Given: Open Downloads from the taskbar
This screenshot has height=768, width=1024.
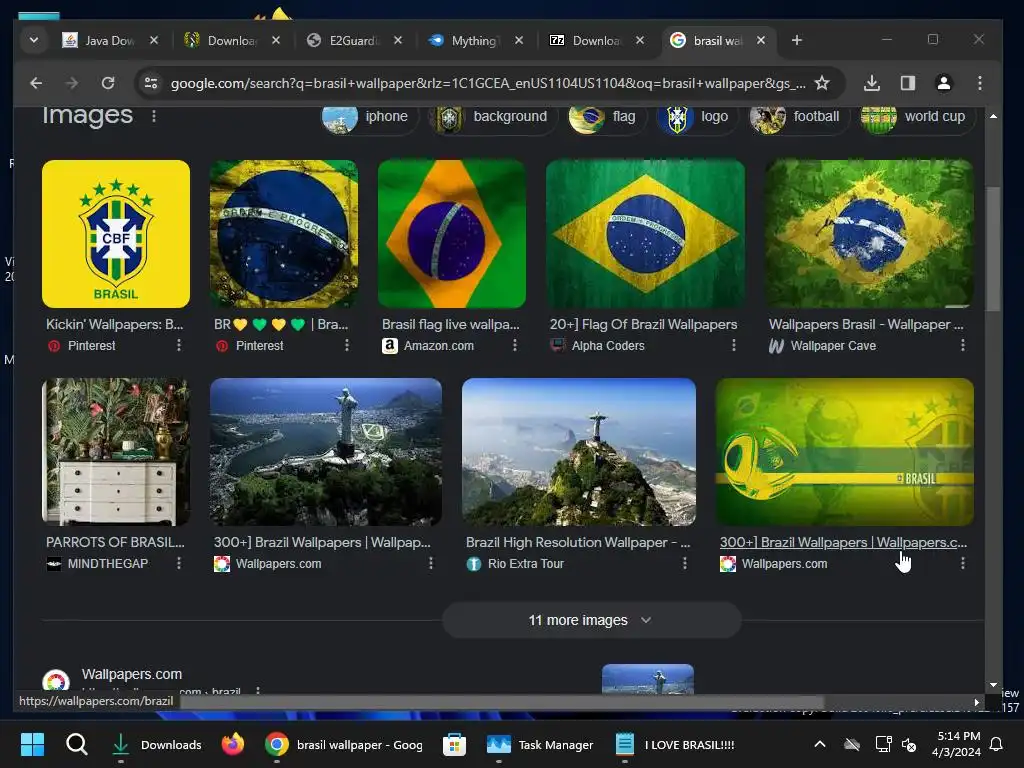Looking at the screenshot, I should pos(156,744).
